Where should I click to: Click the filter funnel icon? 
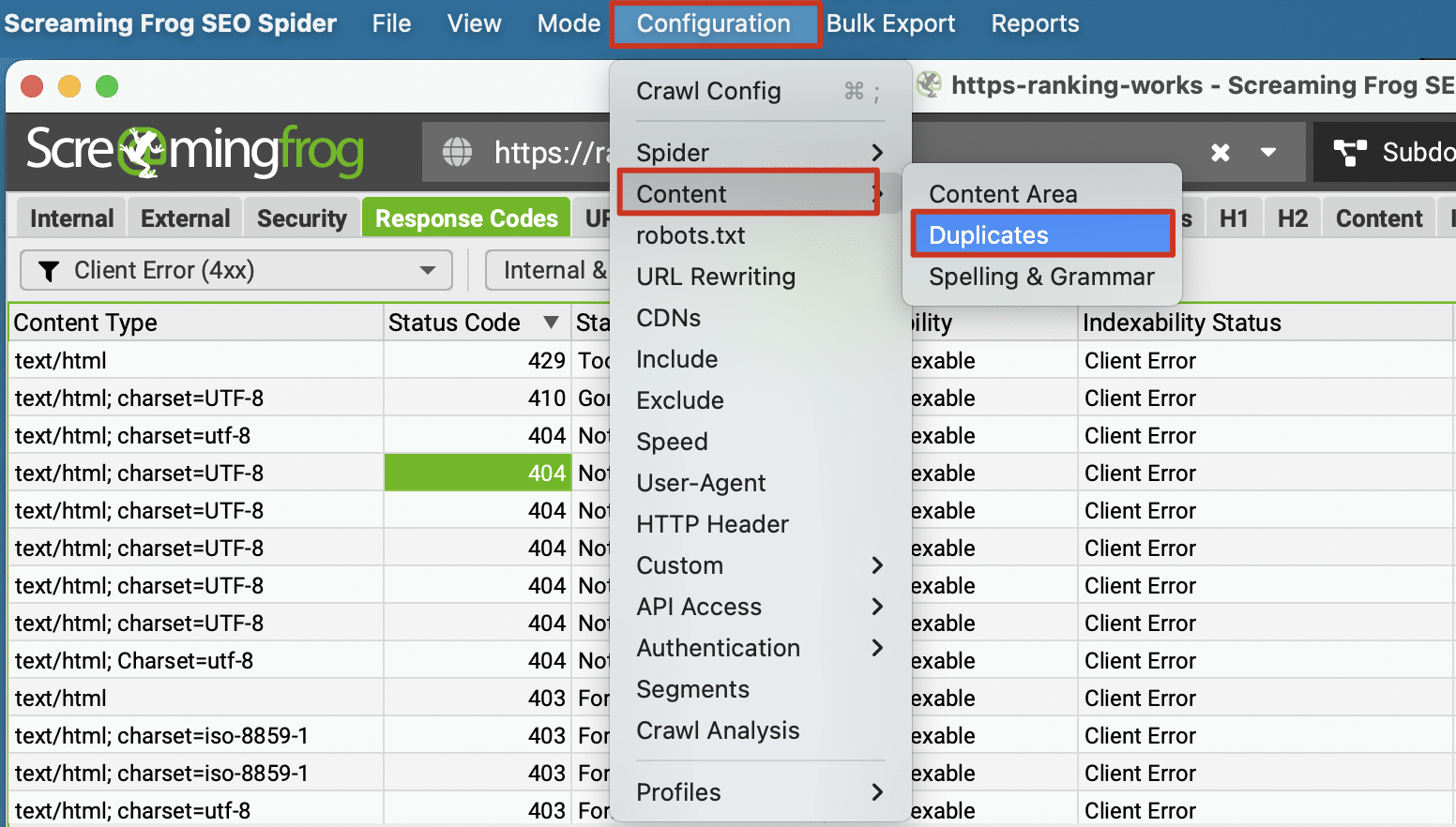[x=48, y=271]
